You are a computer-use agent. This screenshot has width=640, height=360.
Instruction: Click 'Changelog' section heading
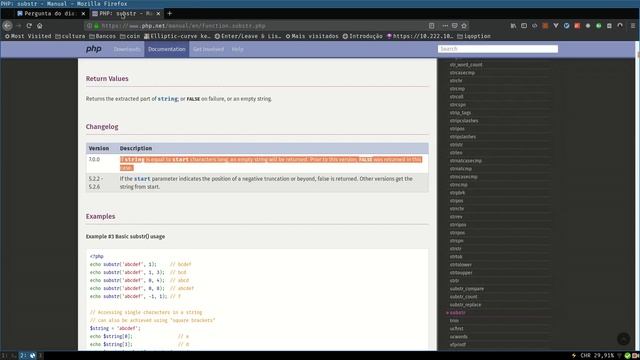tap(102, 127)
